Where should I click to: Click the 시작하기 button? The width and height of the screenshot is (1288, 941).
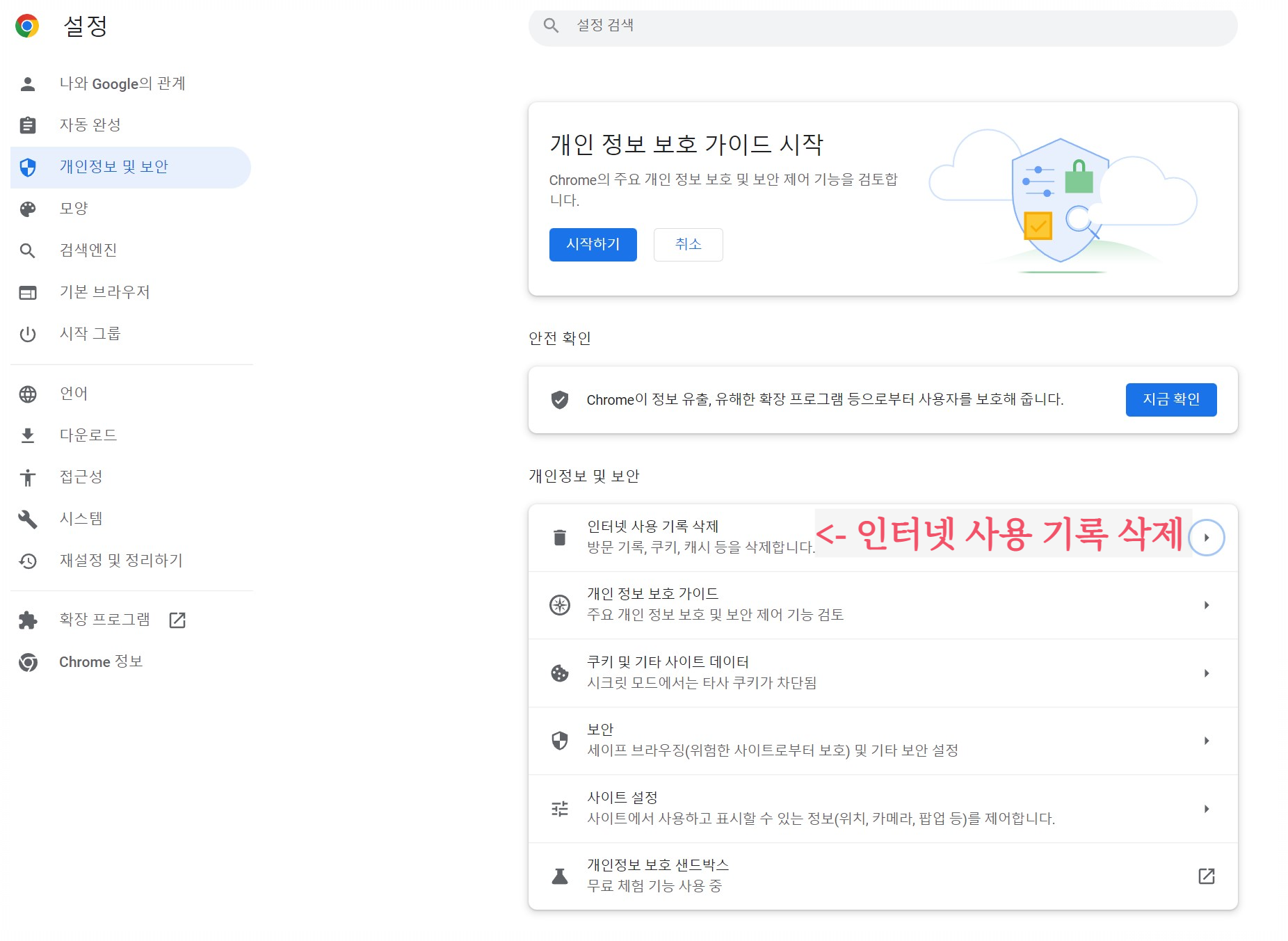coord(593,245)
